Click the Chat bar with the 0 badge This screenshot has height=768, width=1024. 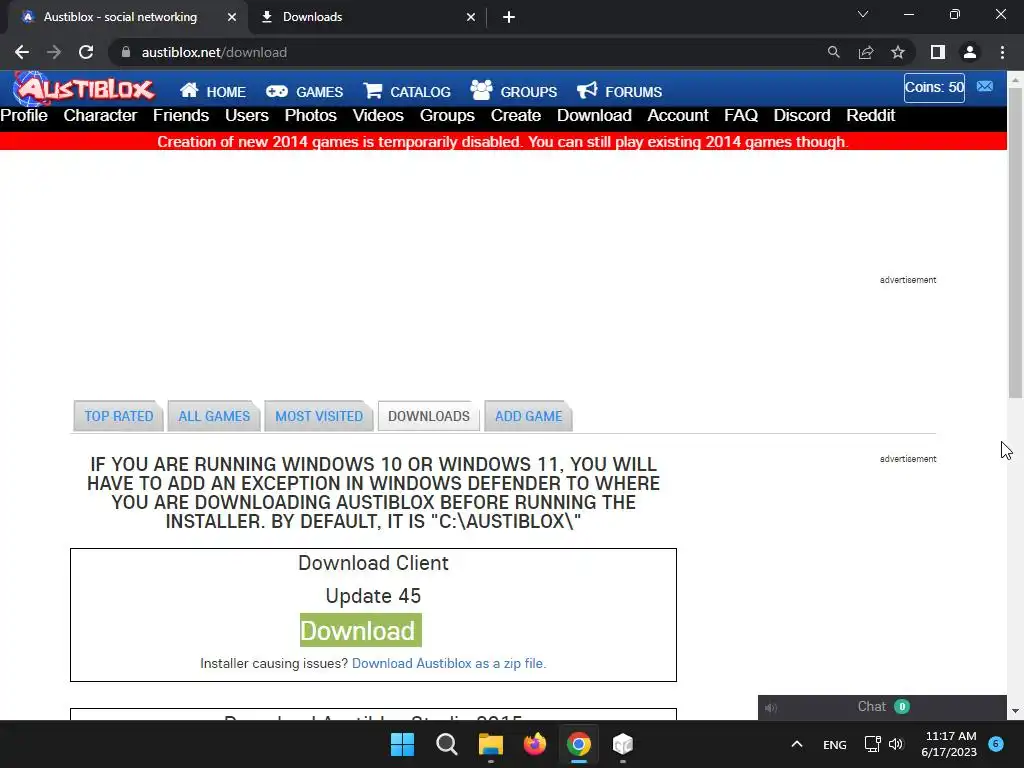[x=882, y=707]
